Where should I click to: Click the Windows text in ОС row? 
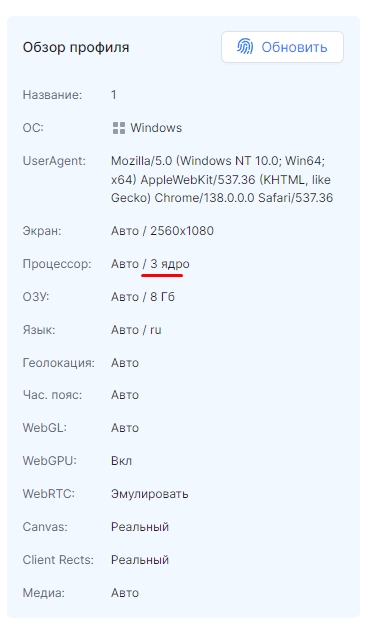(x=156, y=128)
